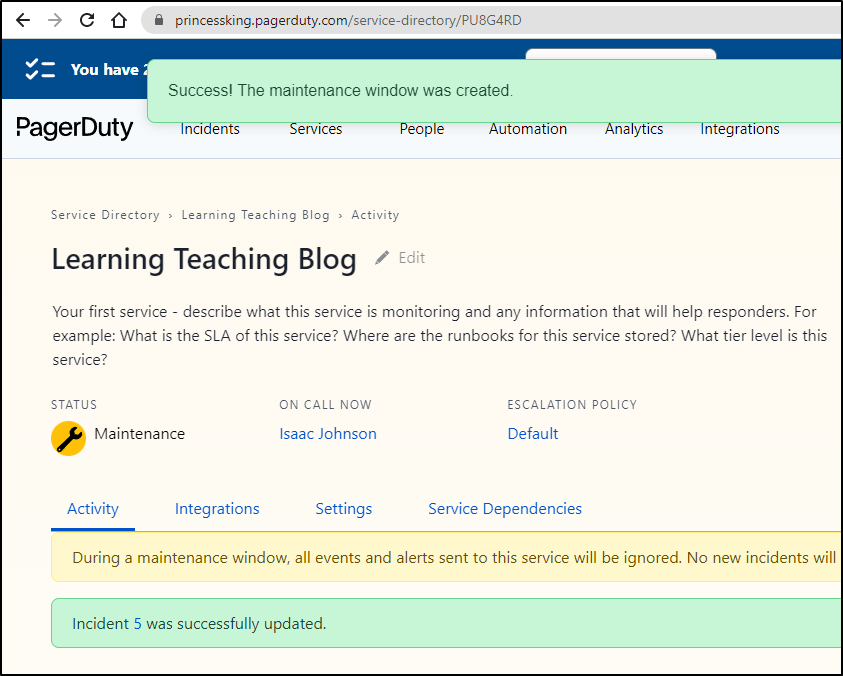Click the Learning Teaching Blog breadcrumb
Viewport: 843px width, 676px height.
[255, 215]
